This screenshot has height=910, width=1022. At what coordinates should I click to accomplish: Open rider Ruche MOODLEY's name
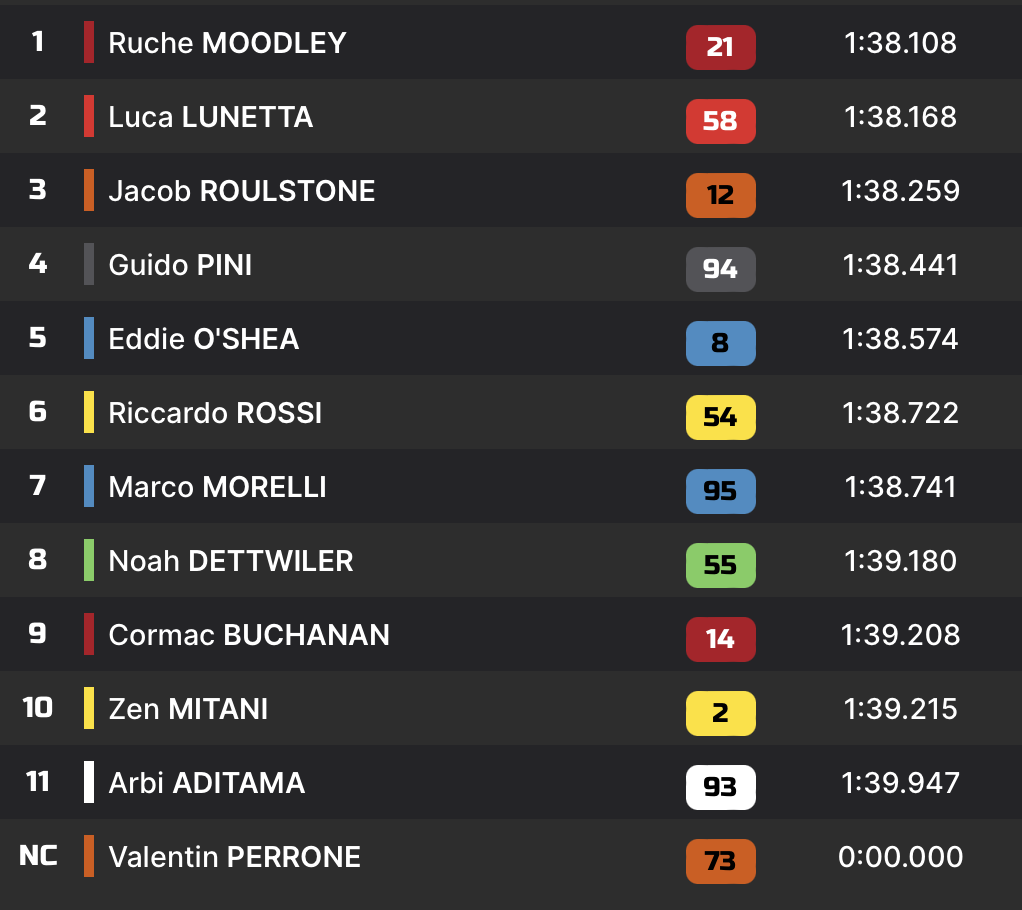(227, 43)
